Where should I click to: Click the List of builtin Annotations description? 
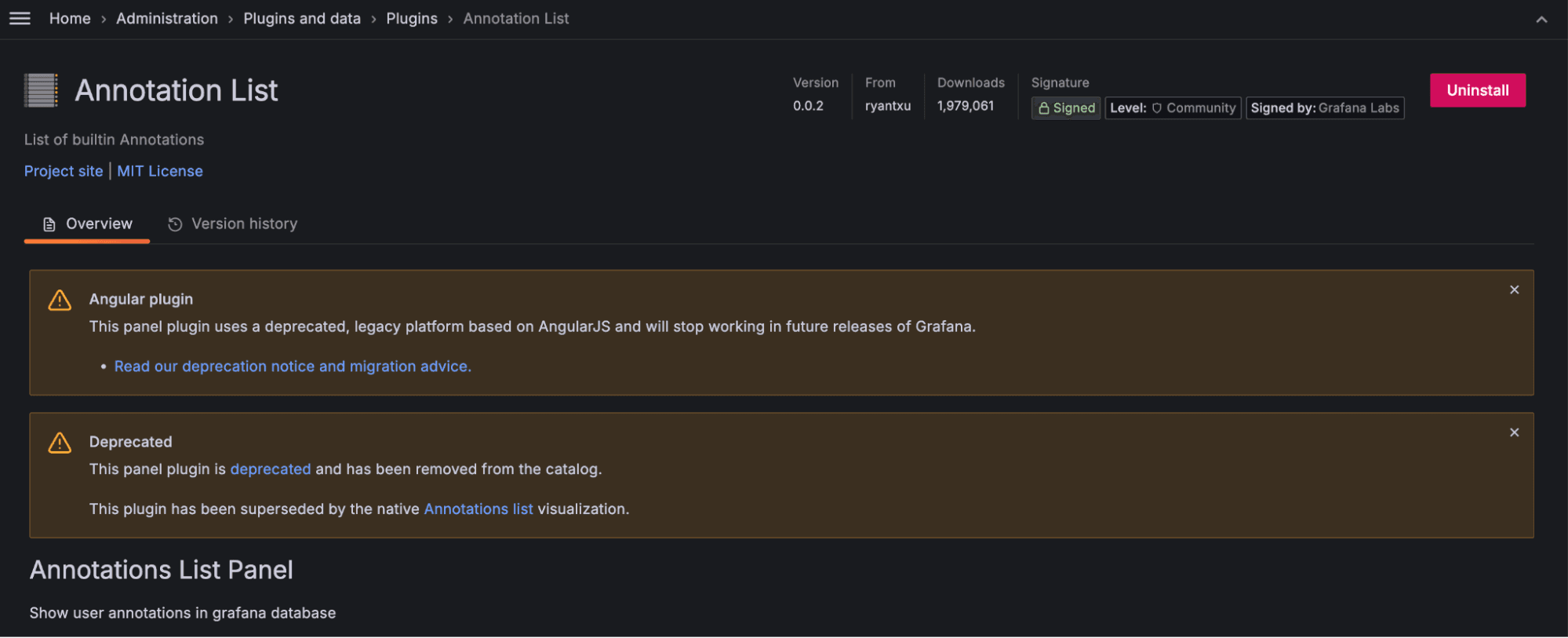(x=114, y=140)
